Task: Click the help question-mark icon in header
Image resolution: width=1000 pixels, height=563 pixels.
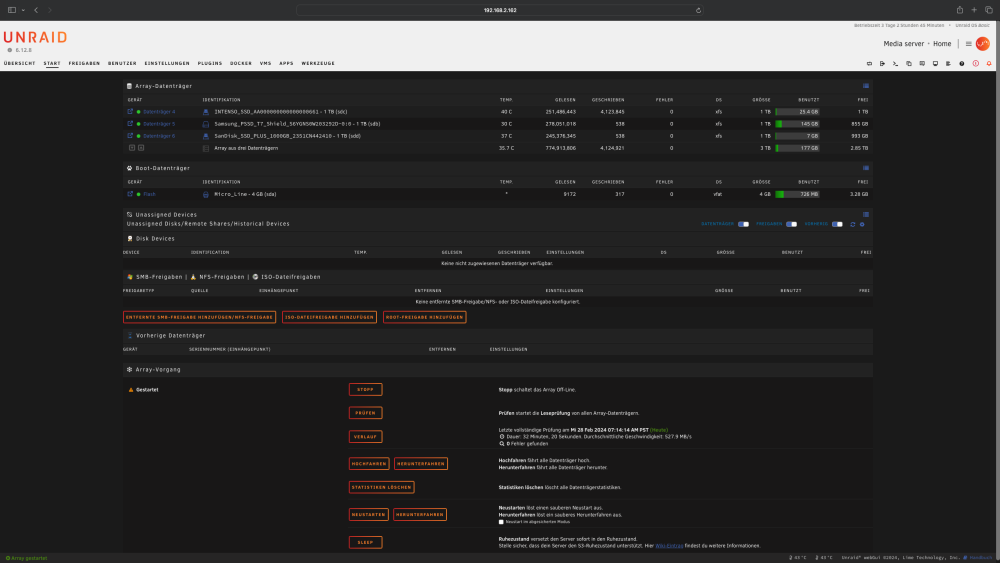Action: pyautogui.click(x=962, y=64)
